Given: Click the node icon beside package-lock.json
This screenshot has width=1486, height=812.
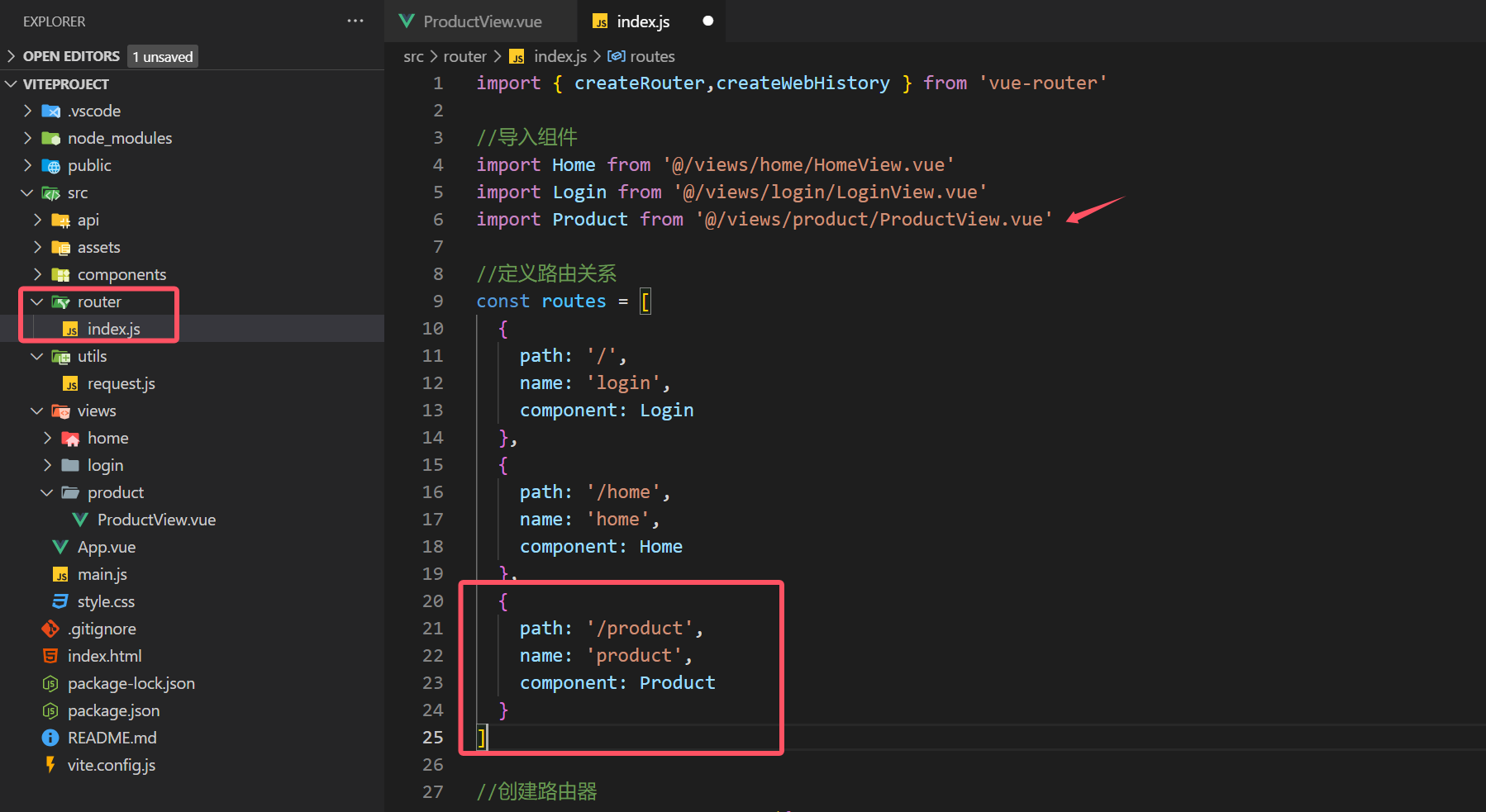Looking at the screenshot, I should pyautogui.click(x=50, y=683).
